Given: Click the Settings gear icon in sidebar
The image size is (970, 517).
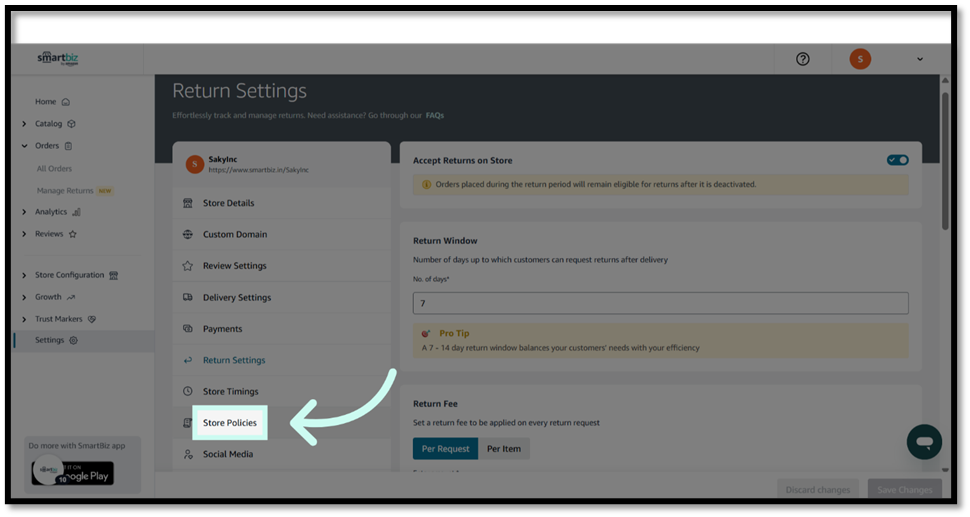Looking at the screenshot, I should click(74, 341).
